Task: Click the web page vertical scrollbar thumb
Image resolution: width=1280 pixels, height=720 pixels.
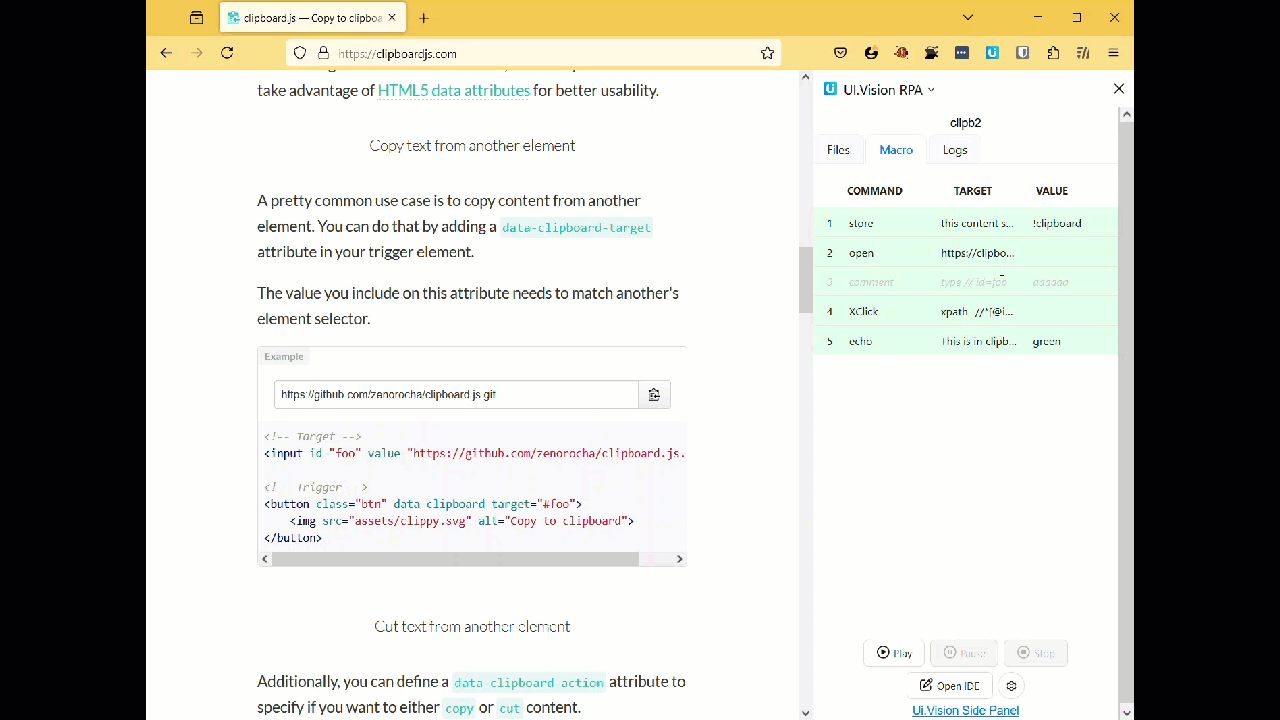Action: [x=805, y=280]
